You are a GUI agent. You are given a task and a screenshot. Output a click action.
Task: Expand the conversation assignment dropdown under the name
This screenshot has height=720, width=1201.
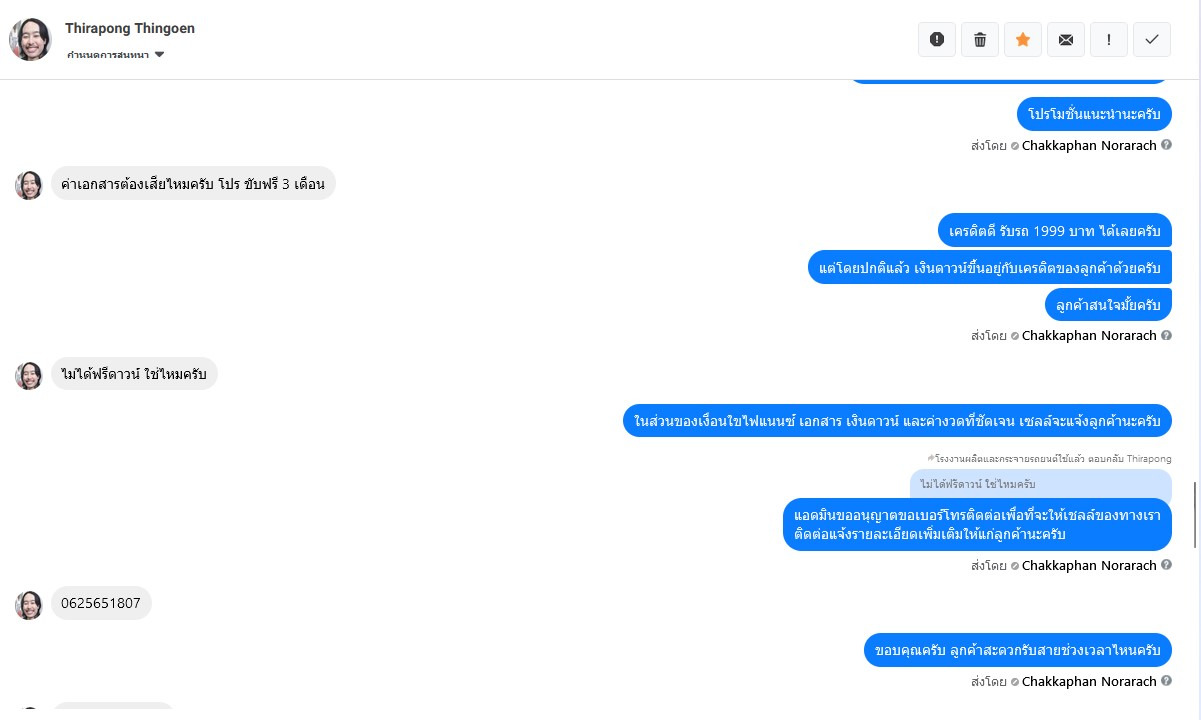[159, 55]
